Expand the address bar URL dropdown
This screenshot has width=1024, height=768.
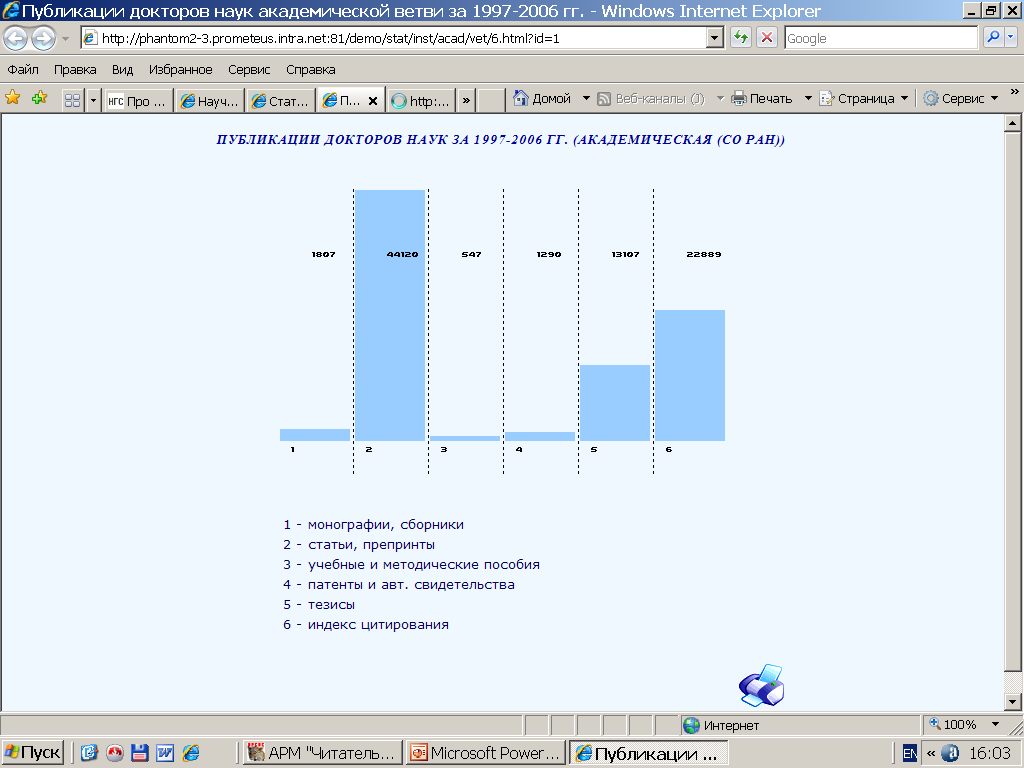pos(714,38)
